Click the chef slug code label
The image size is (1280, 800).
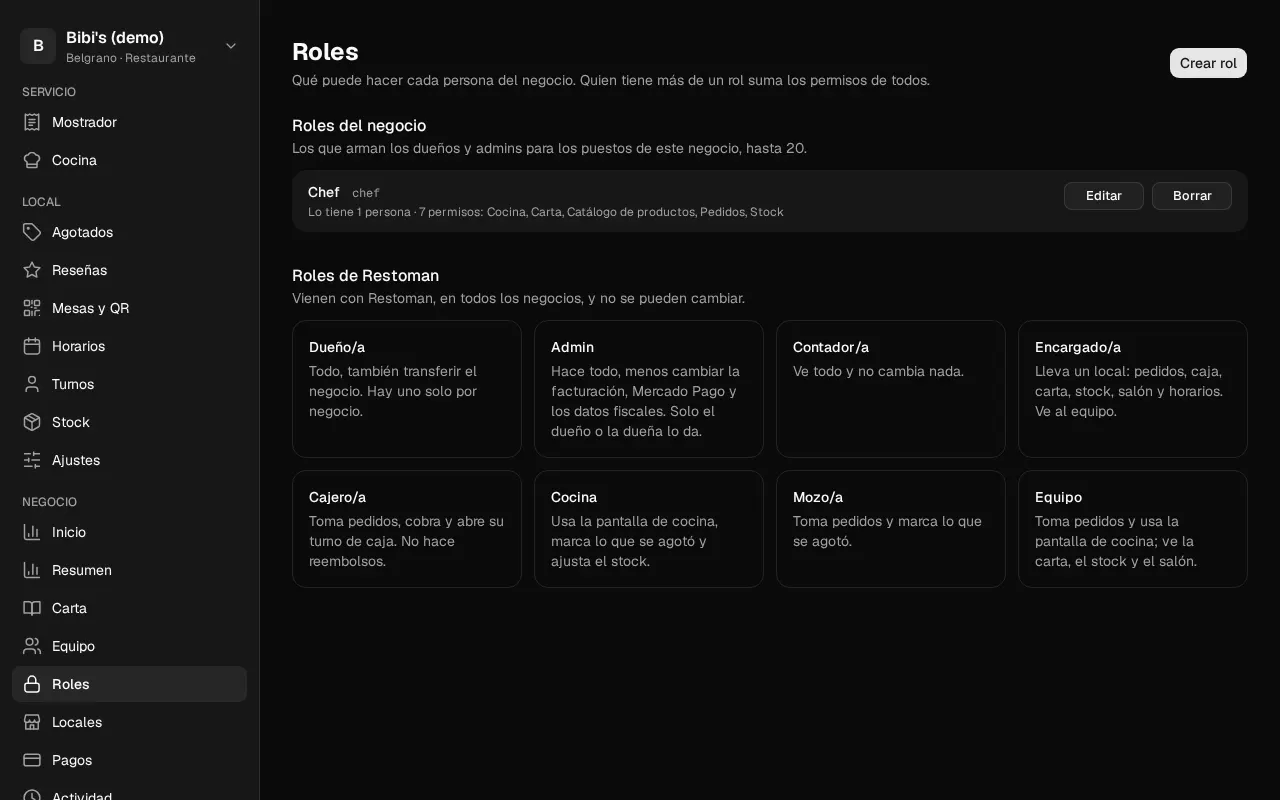(366, 193)
